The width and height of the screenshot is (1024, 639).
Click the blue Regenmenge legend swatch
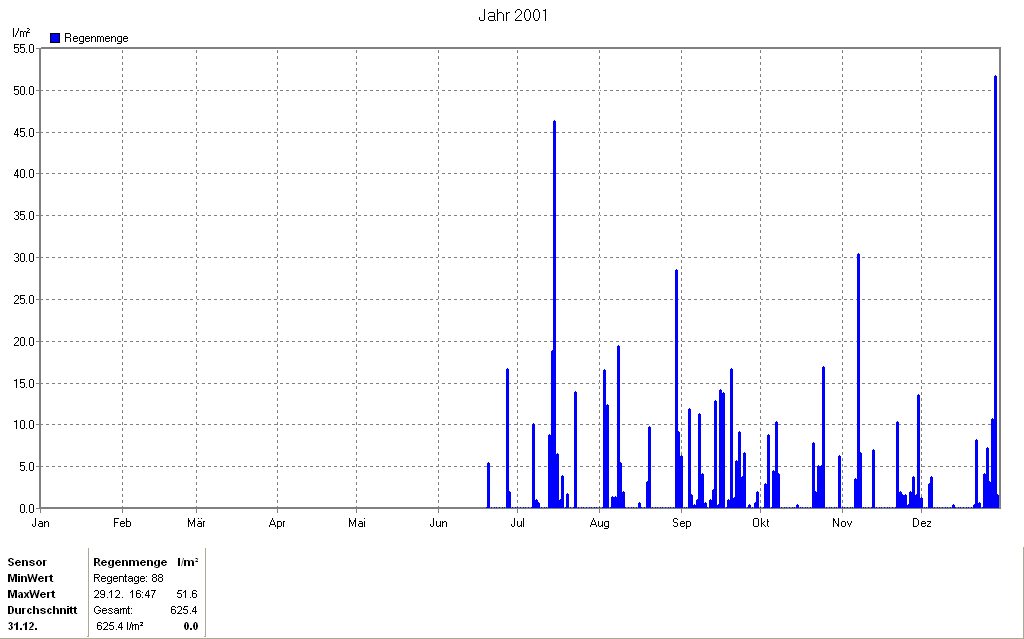(x=55, y=38)
